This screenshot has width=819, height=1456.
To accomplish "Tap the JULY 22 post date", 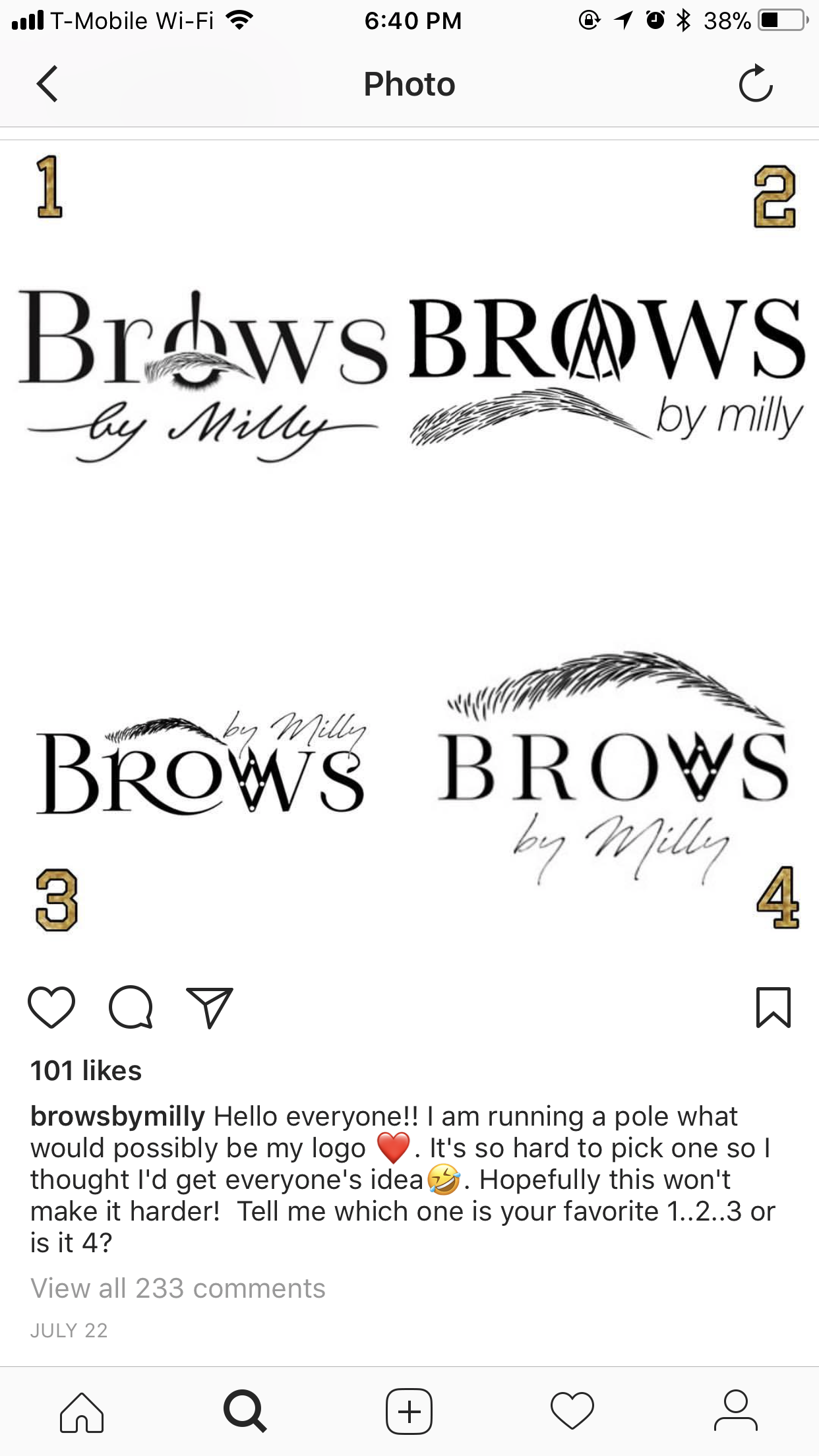I will (x=69, y=1331).
